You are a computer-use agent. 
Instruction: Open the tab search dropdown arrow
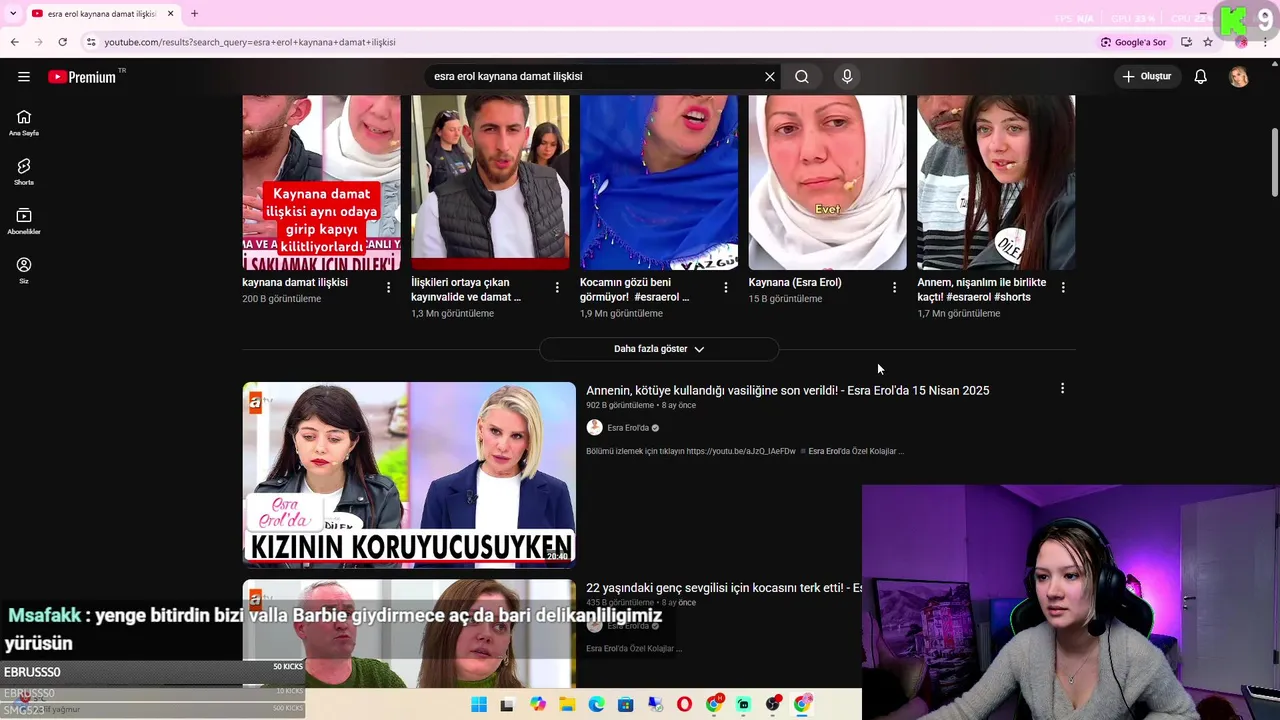[14, 14]
